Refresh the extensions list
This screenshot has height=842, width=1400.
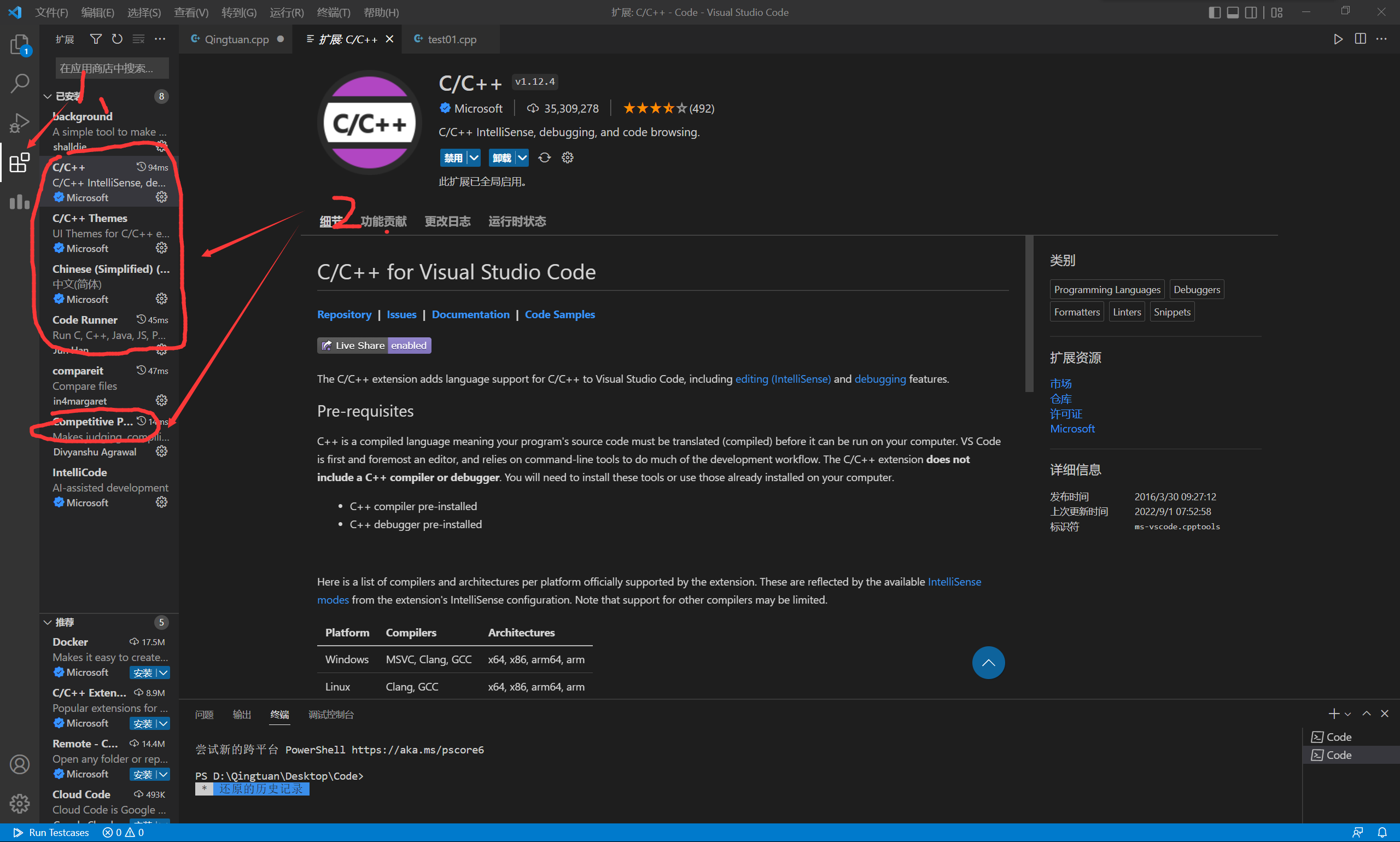(x=117, y=39)
